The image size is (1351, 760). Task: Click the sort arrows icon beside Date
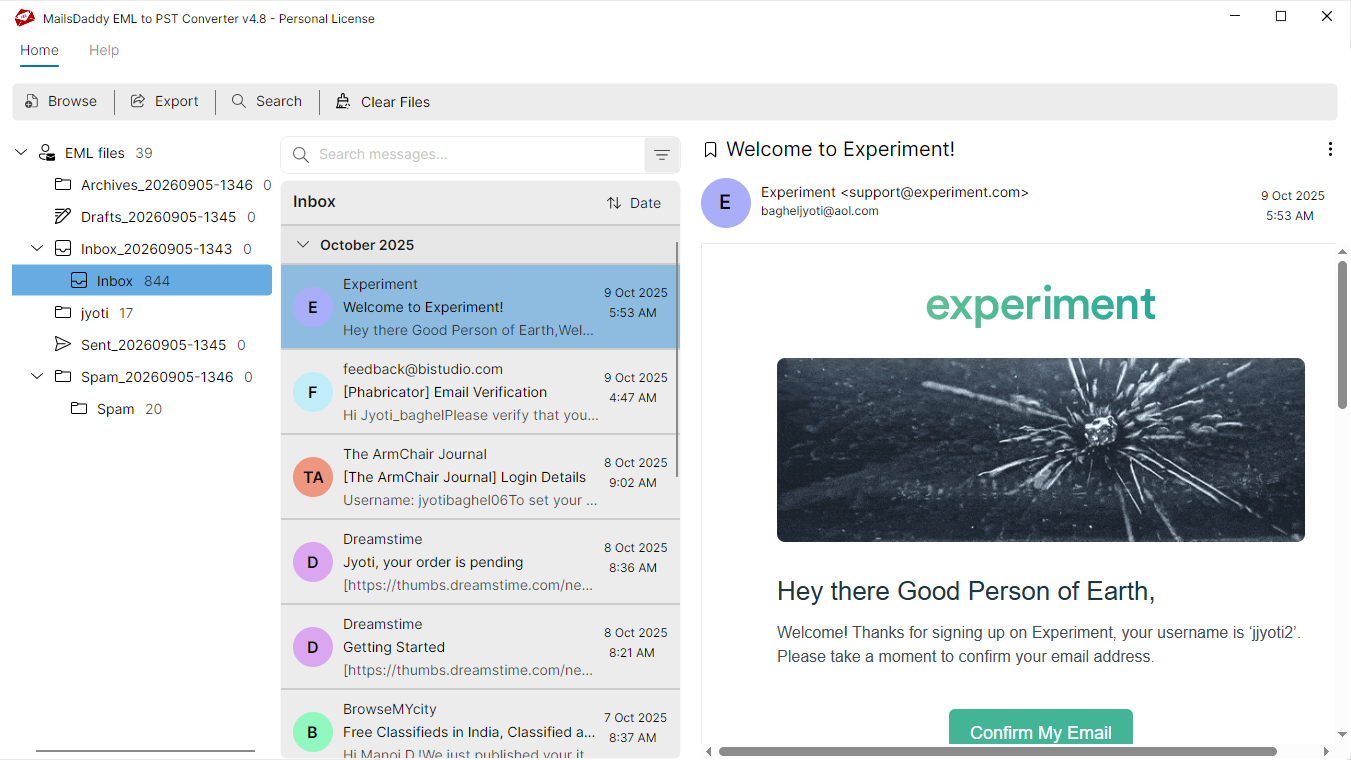click(614, 203)
